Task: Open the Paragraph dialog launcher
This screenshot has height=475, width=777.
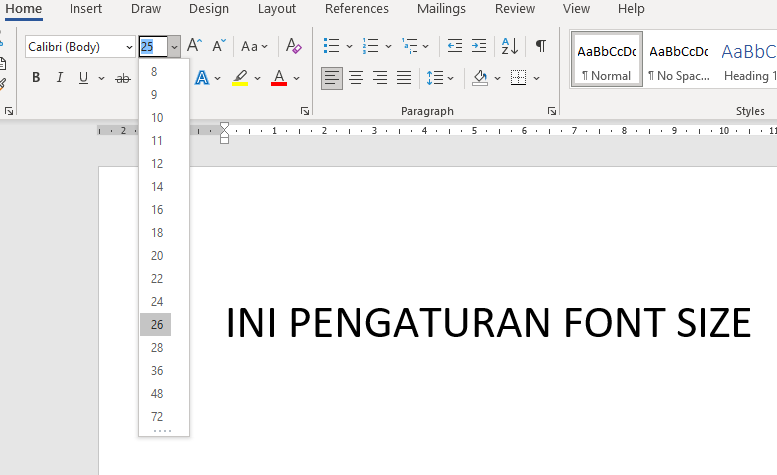Action: click(552, 111)
